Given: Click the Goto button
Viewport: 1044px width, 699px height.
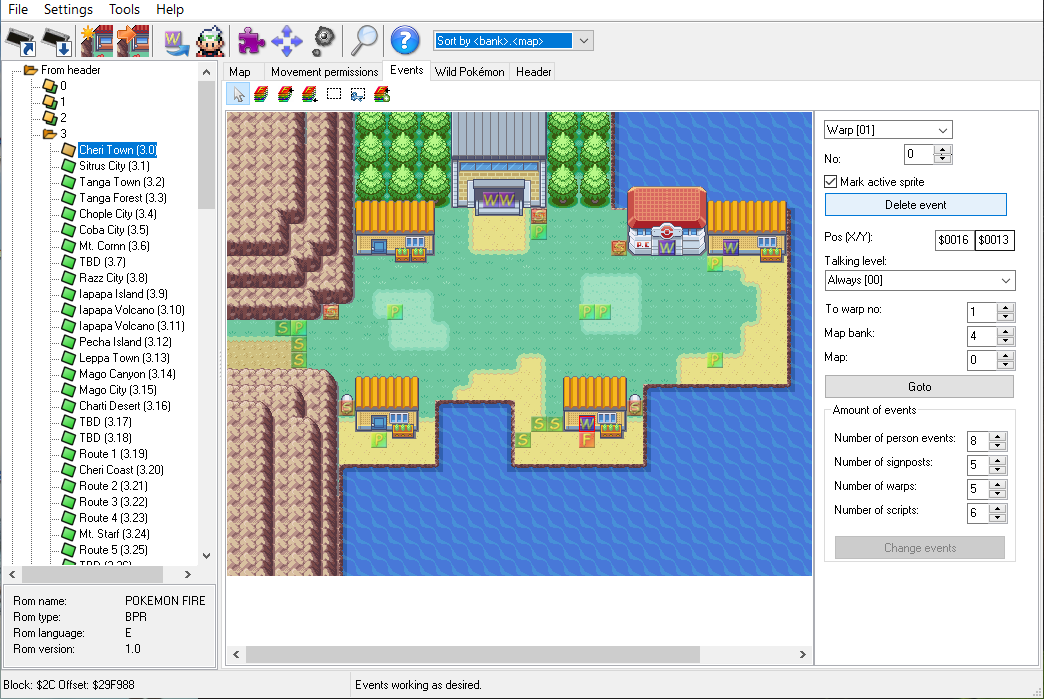Looking at the screenshot, I should (919, 387).
